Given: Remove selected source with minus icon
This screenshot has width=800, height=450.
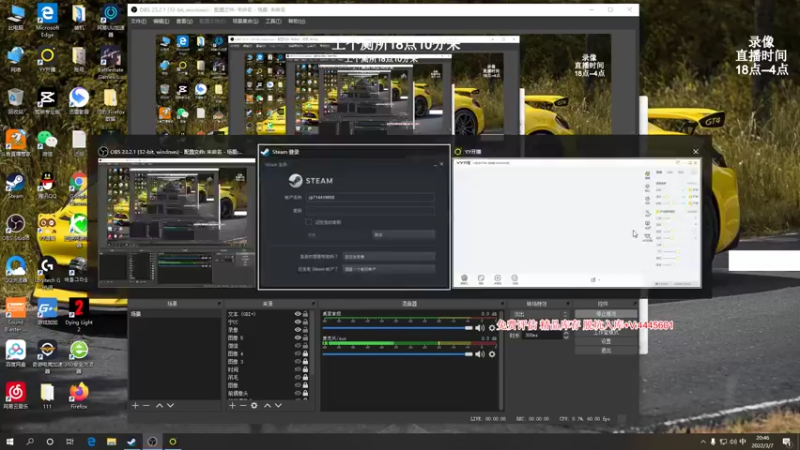Looking at the screenshot, I should 243,405.
